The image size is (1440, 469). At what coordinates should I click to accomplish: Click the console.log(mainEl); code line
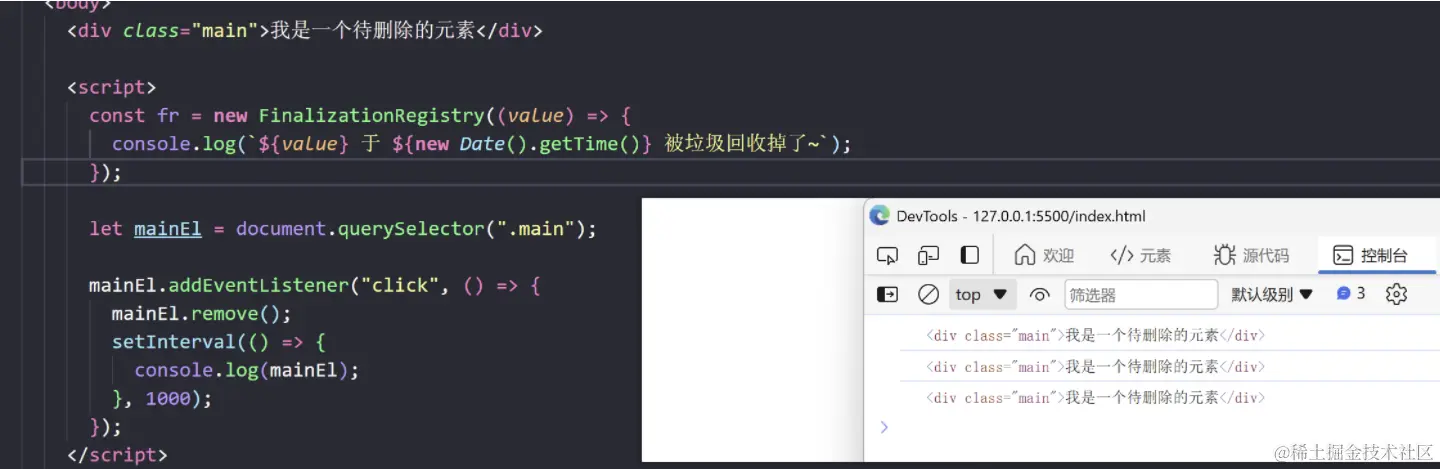click(246, 370)
